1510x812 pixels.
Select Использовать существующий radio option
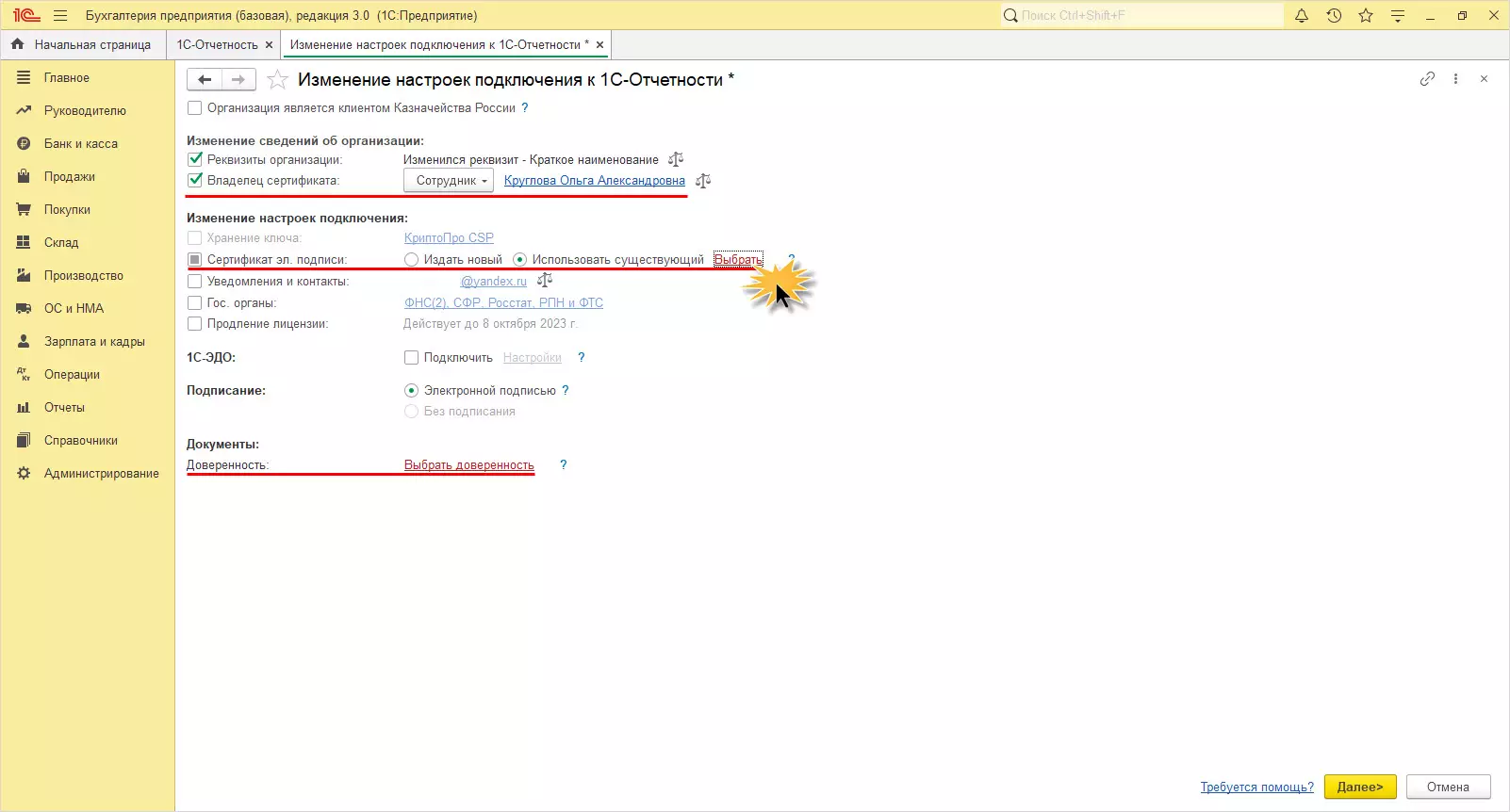[519, 259]
